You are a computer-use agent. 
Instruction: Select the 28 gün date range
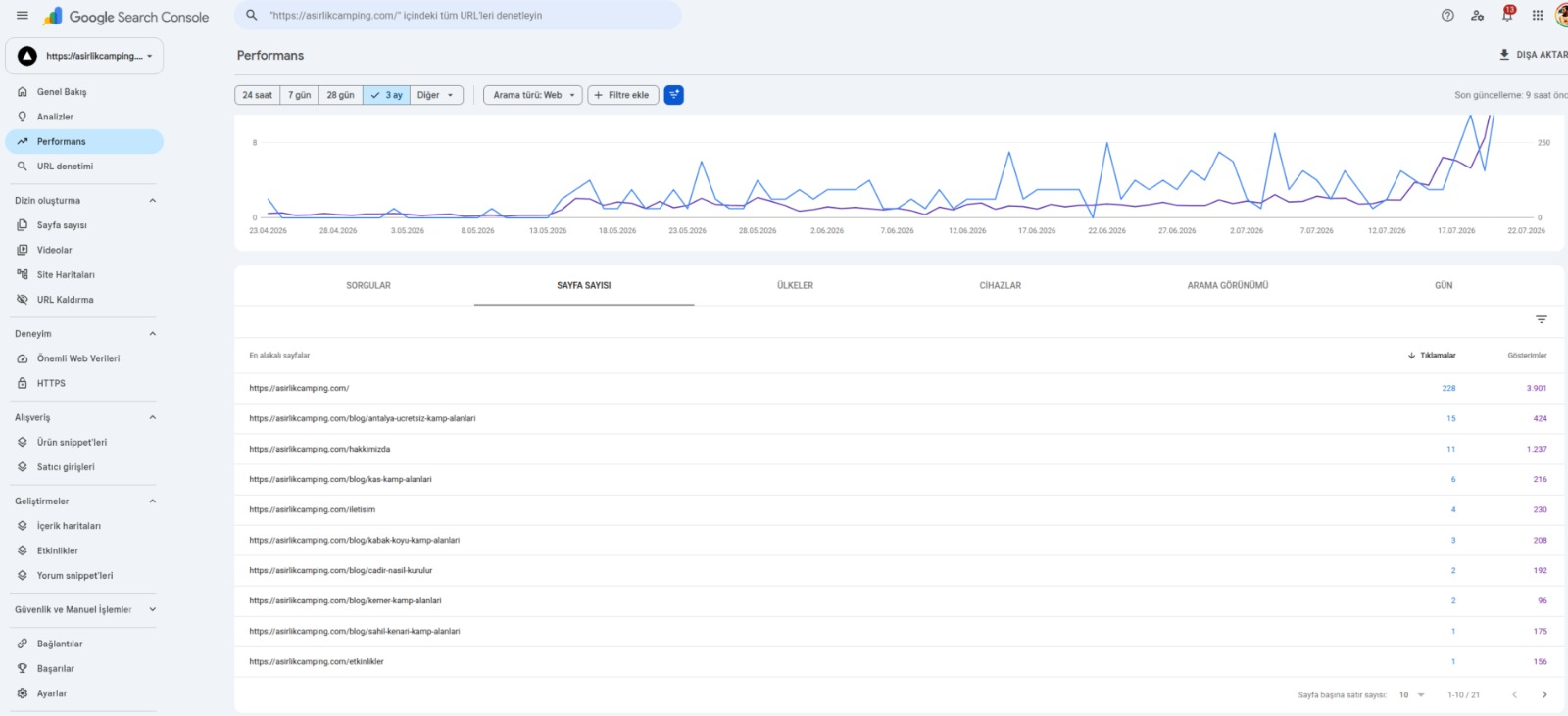[341, 95]
